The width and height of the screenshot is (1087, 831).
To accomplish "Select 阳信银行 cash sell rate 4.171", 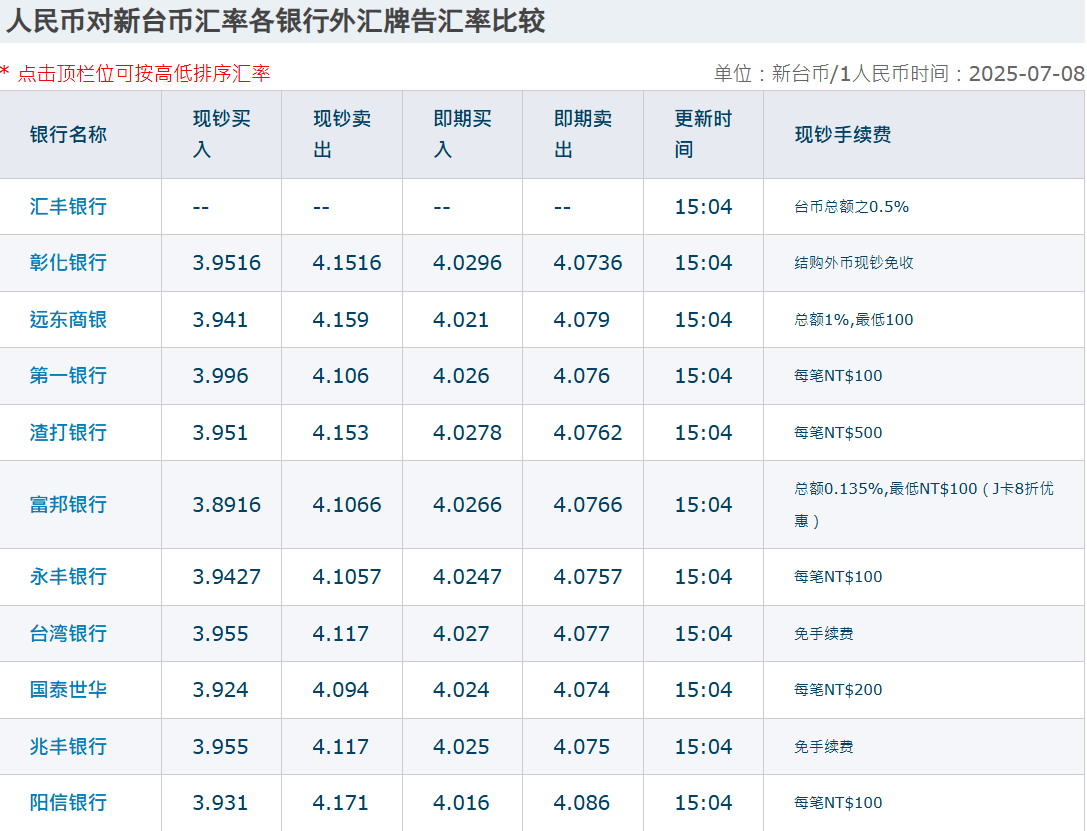I will [x=340, y=803].
